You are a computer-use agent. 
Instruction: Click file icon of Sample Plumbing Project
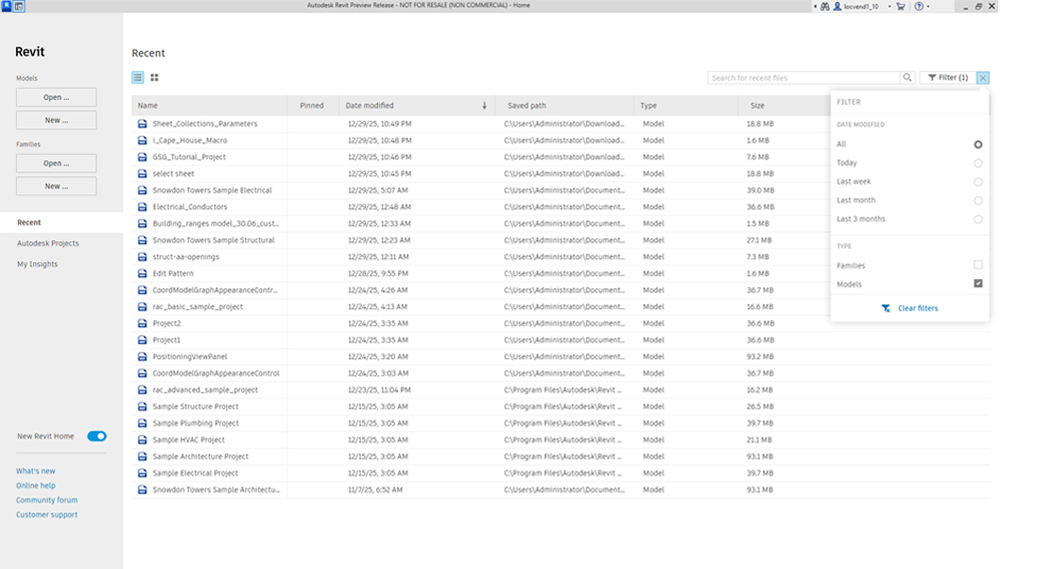142,423
